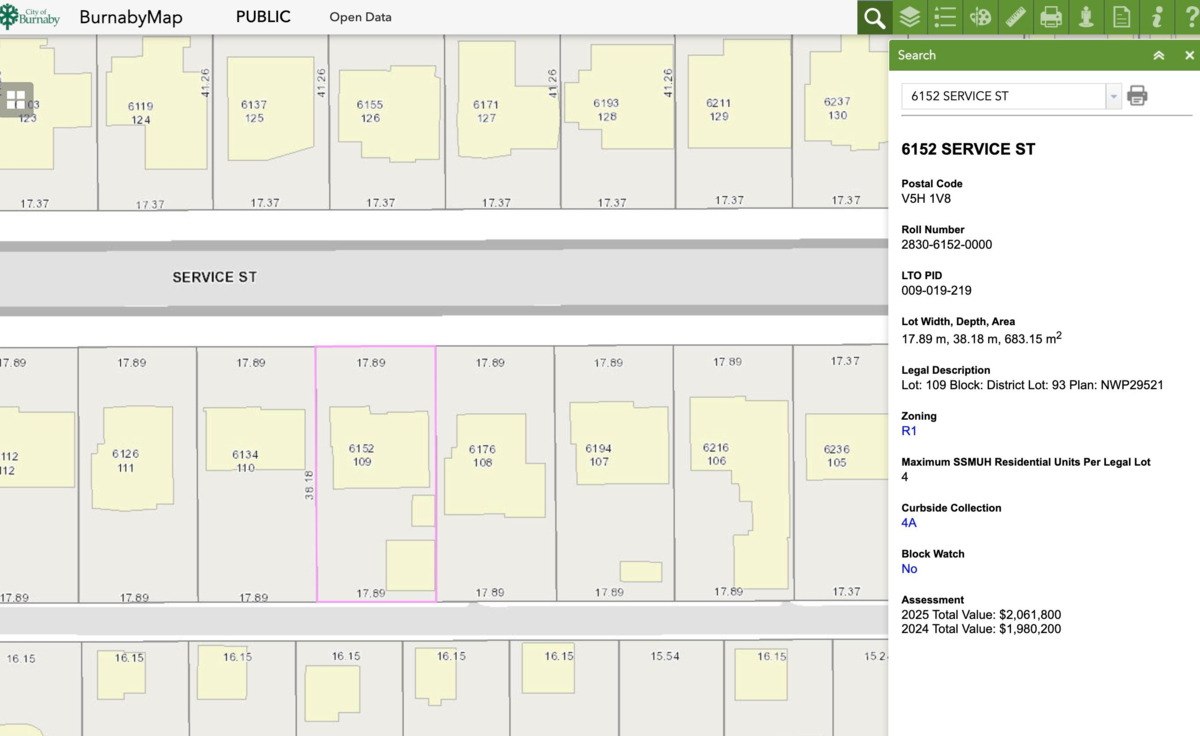Open the document report icon
The width and height of the screenshot is (1200, 736).
(1122, 17)
